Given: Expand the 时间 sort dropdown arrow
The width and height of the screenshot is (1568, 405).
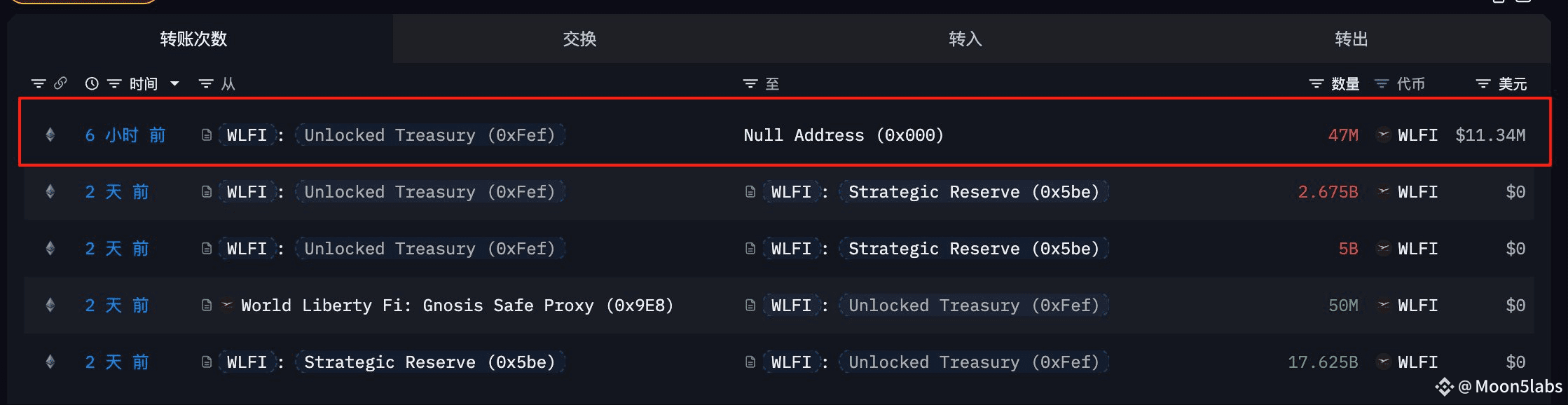Looking at the screenshot, I should (175, 84).
